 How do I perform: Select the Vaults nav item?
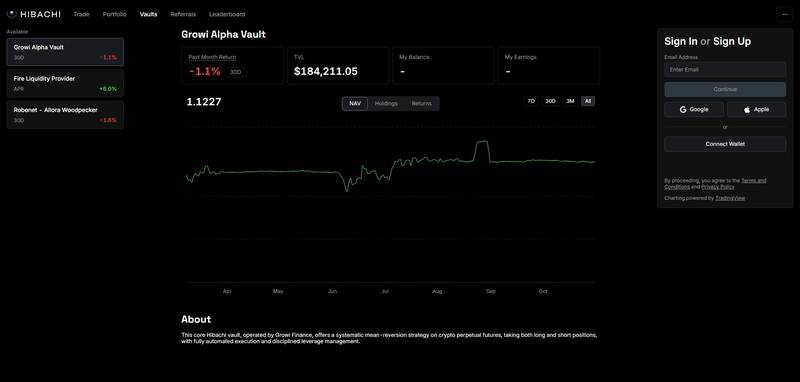(x=148, y=14)
